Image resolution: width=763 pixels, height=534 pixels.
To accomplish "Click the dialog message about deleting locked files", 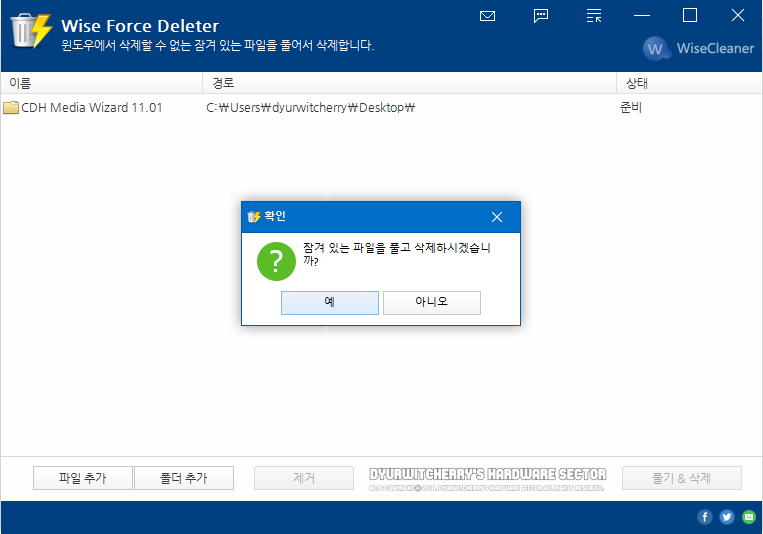I will (x=397, y=254).
